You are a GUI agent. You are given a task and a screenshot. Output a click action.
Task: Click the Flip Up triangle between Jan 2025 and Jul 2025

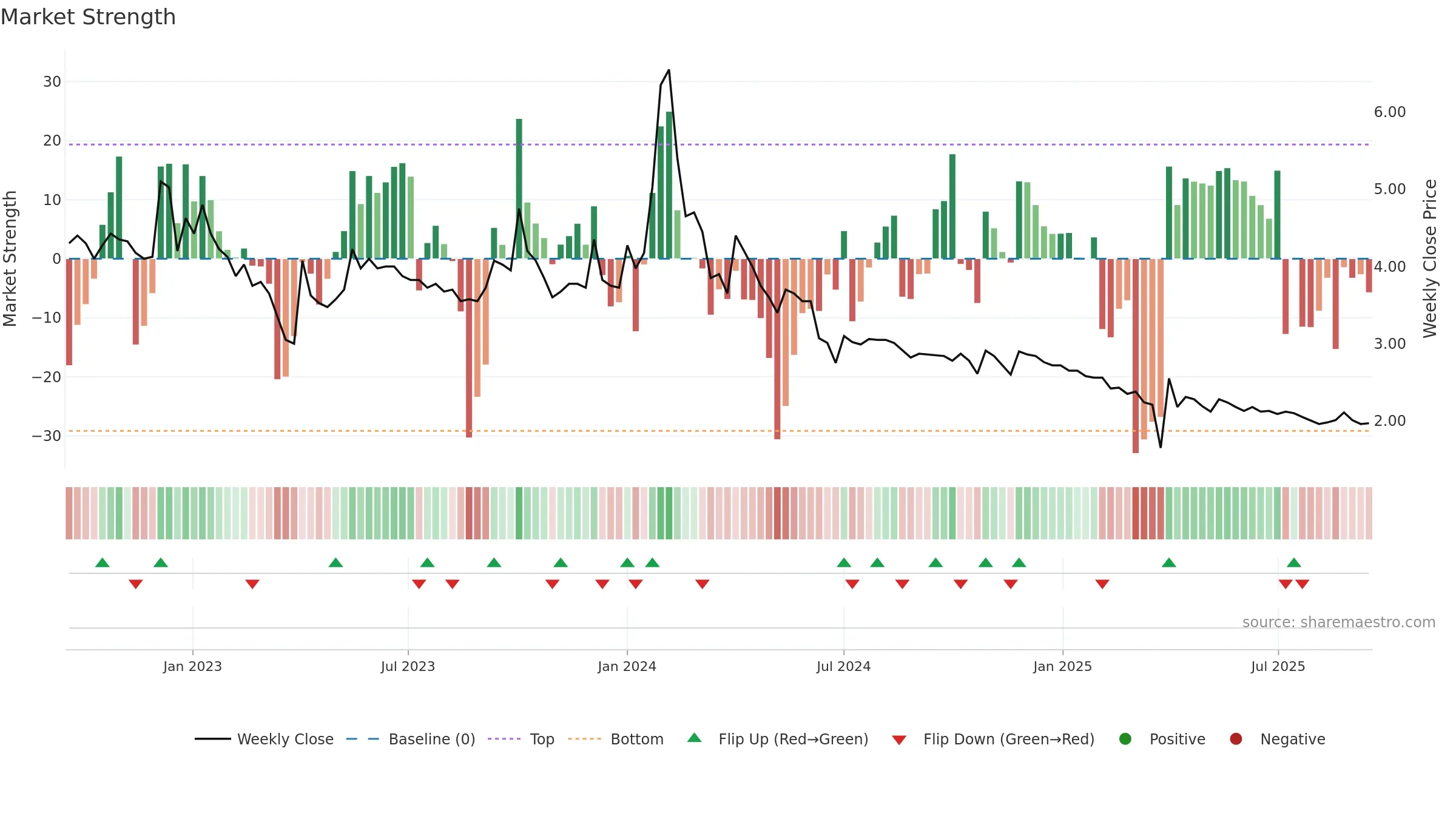tap(1169, 562)
